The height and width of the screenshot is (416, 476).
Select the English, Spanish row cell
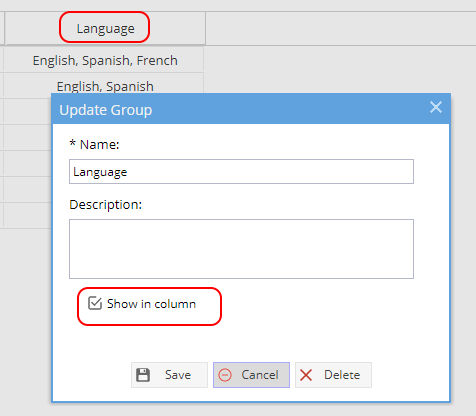pos(104,85)
